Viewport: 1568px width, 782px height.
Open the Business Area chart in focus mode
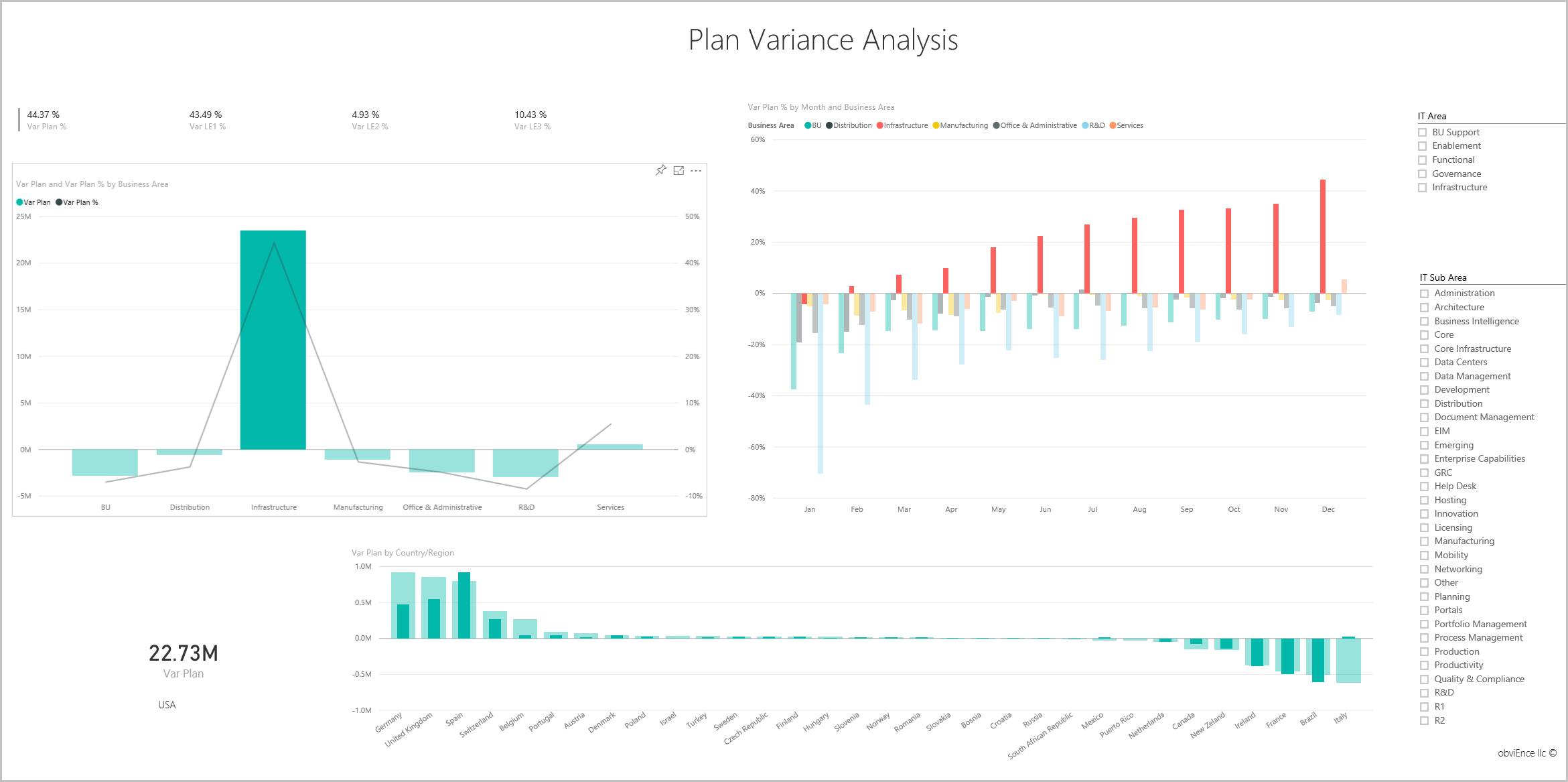679,170
